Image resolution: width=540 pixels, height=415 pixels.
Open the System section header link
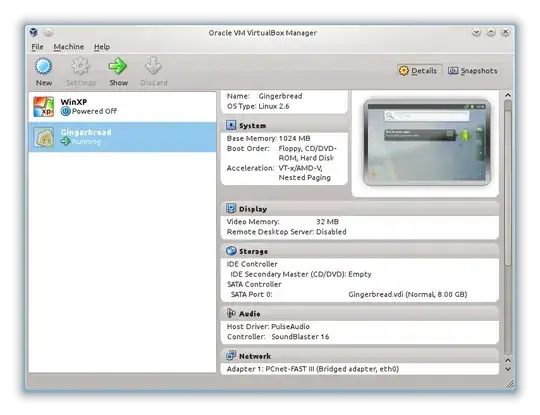(252, 126)
